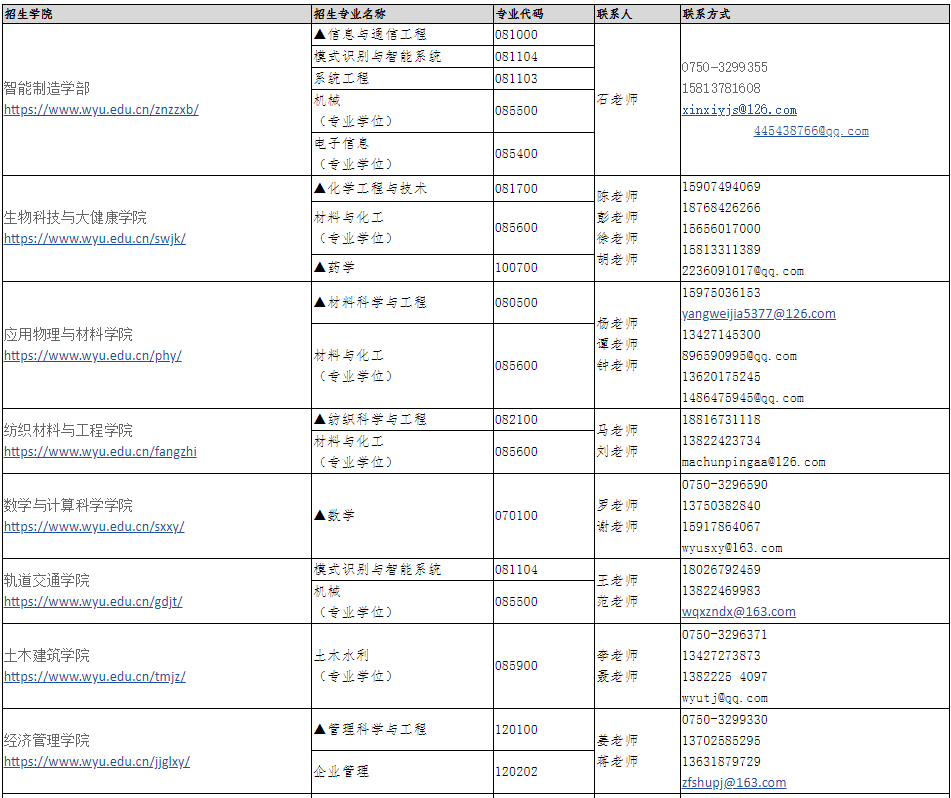Screen dimensions: 951x798
Task: Click the zfshupj@163.com email link
Action: (733, 783)
